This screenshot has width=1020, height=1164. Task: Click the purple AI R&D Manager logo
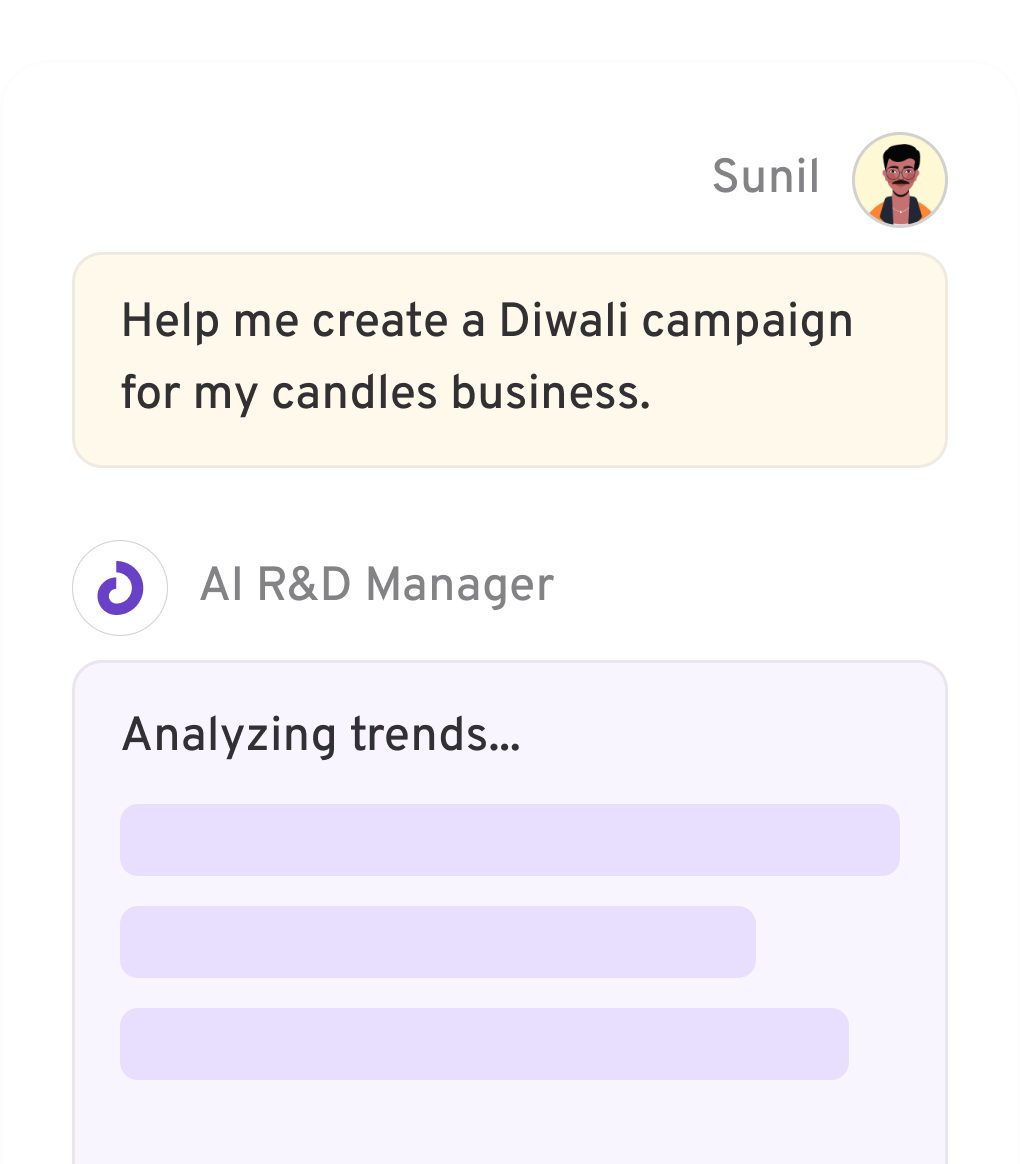(x=120, y=588)
